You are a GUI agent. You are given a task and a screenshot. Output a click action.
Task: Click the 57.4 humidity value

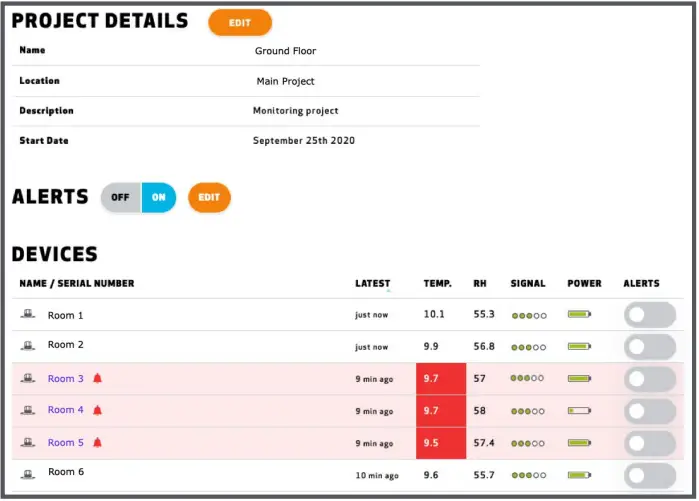click(x=484, y=443)
